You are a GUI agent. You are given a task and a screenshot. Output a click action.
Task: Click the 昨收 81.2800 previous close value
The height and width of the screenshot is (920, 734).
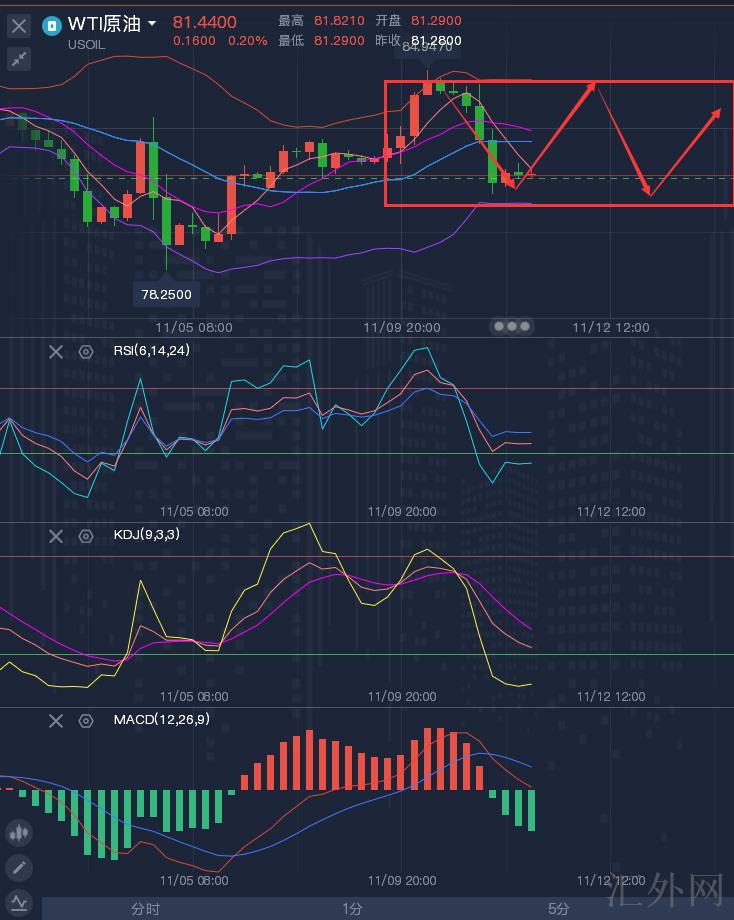coord(436,40)
